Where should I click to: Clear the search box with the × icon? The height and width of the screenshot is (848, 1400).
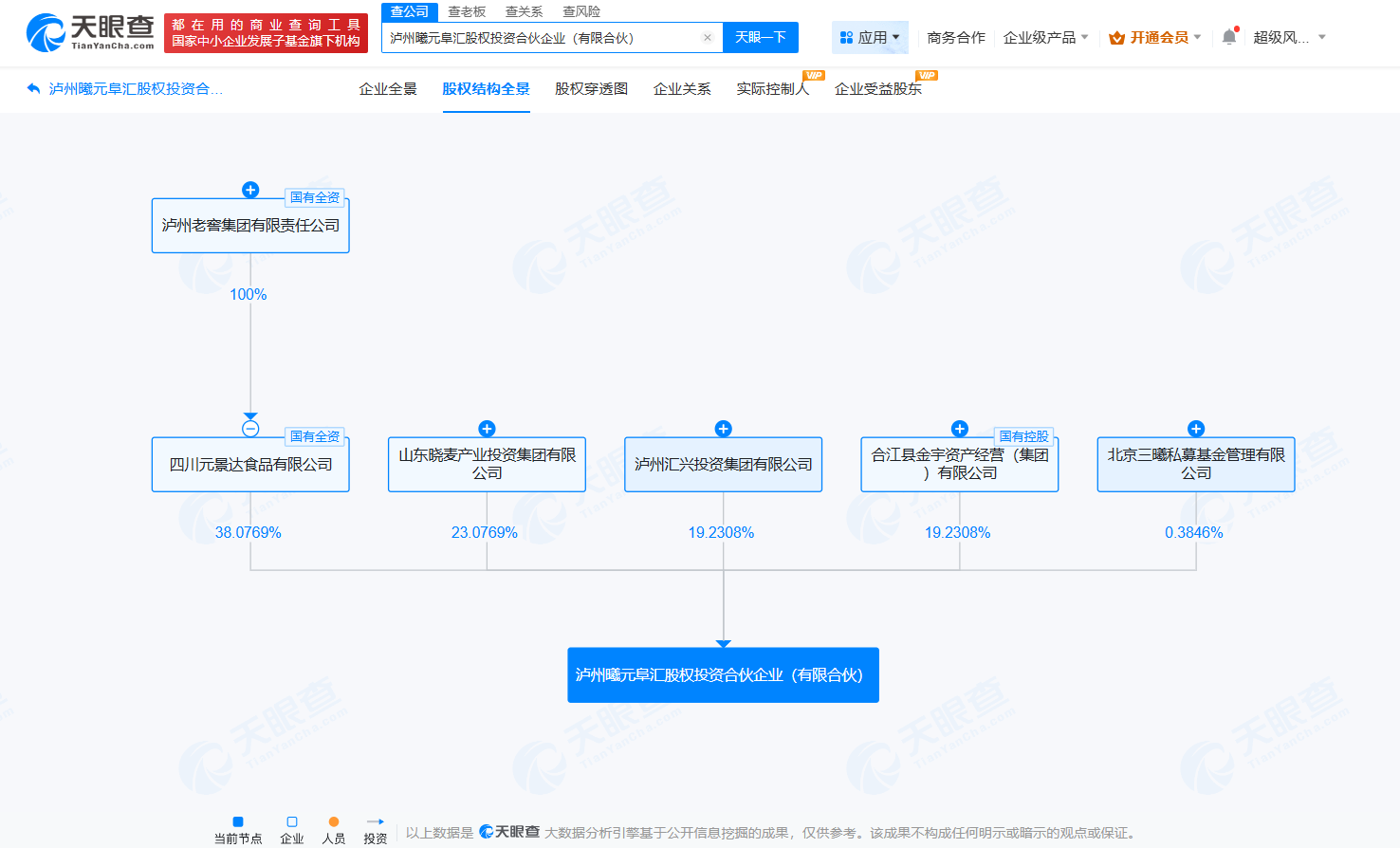pyautogui.click(x=708, y=38)
